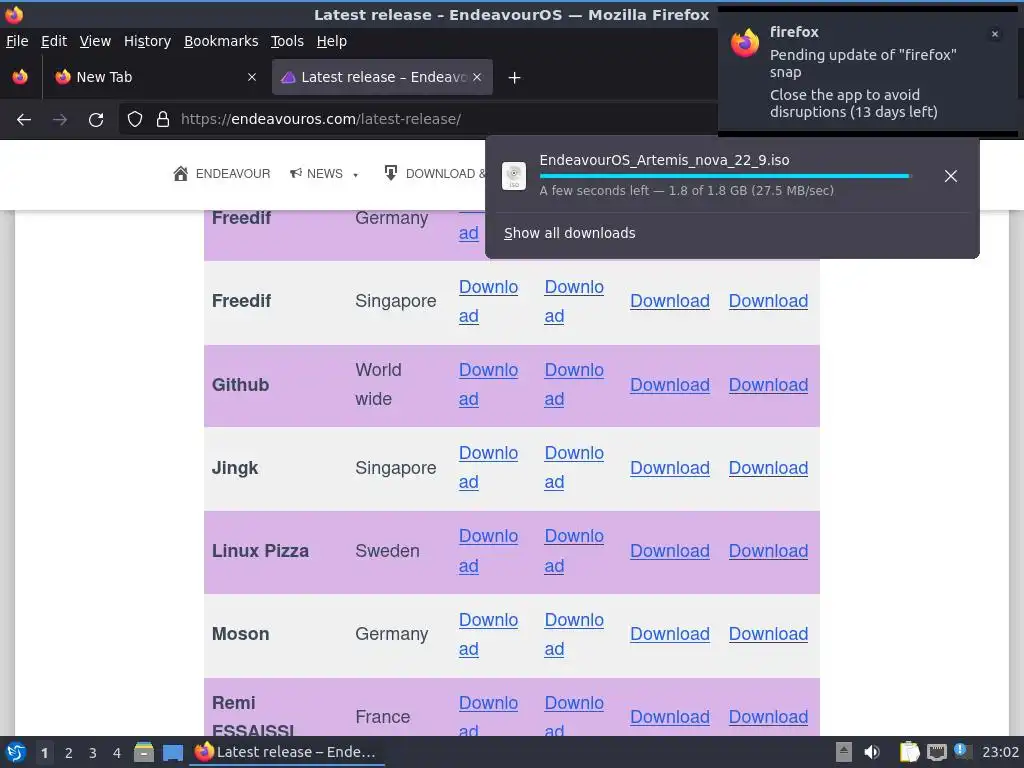Dismiss the firefox snap update notification
Screen dimensions: 1024x768
(995, 34)
